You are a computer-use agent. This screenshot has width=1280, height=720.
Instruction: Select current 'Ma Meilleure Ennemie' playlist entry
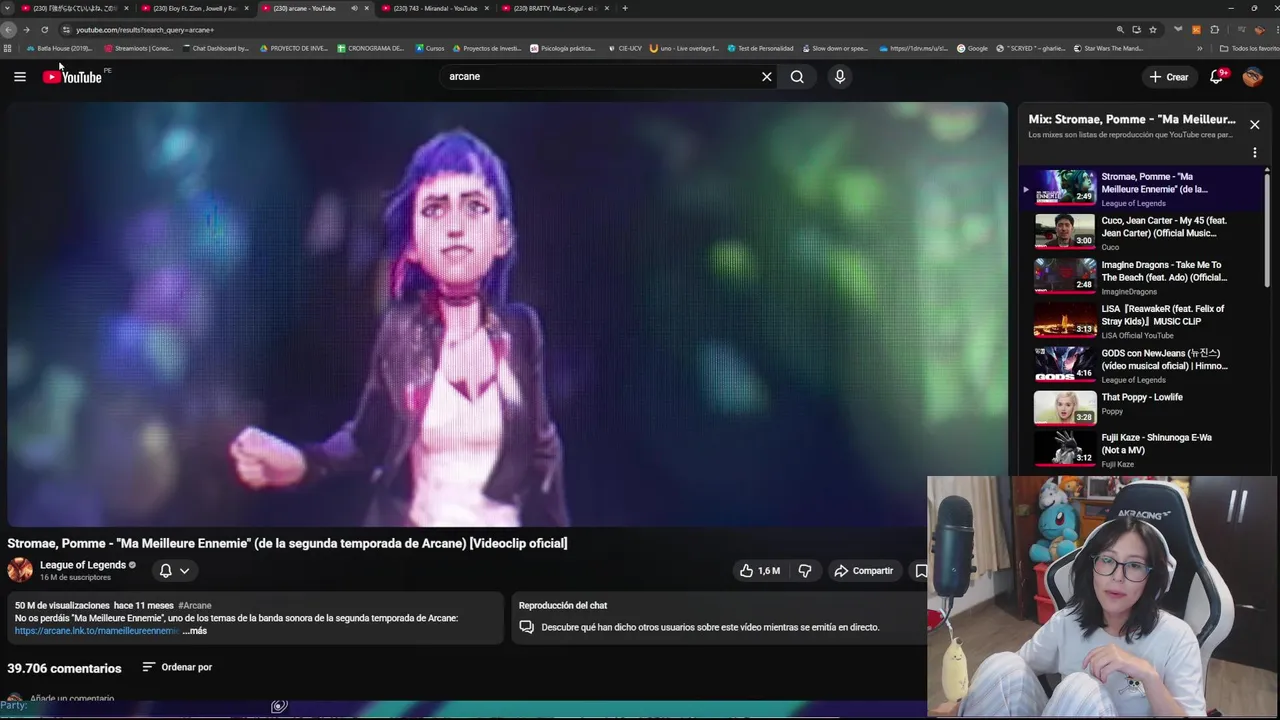click(1142, 187)
